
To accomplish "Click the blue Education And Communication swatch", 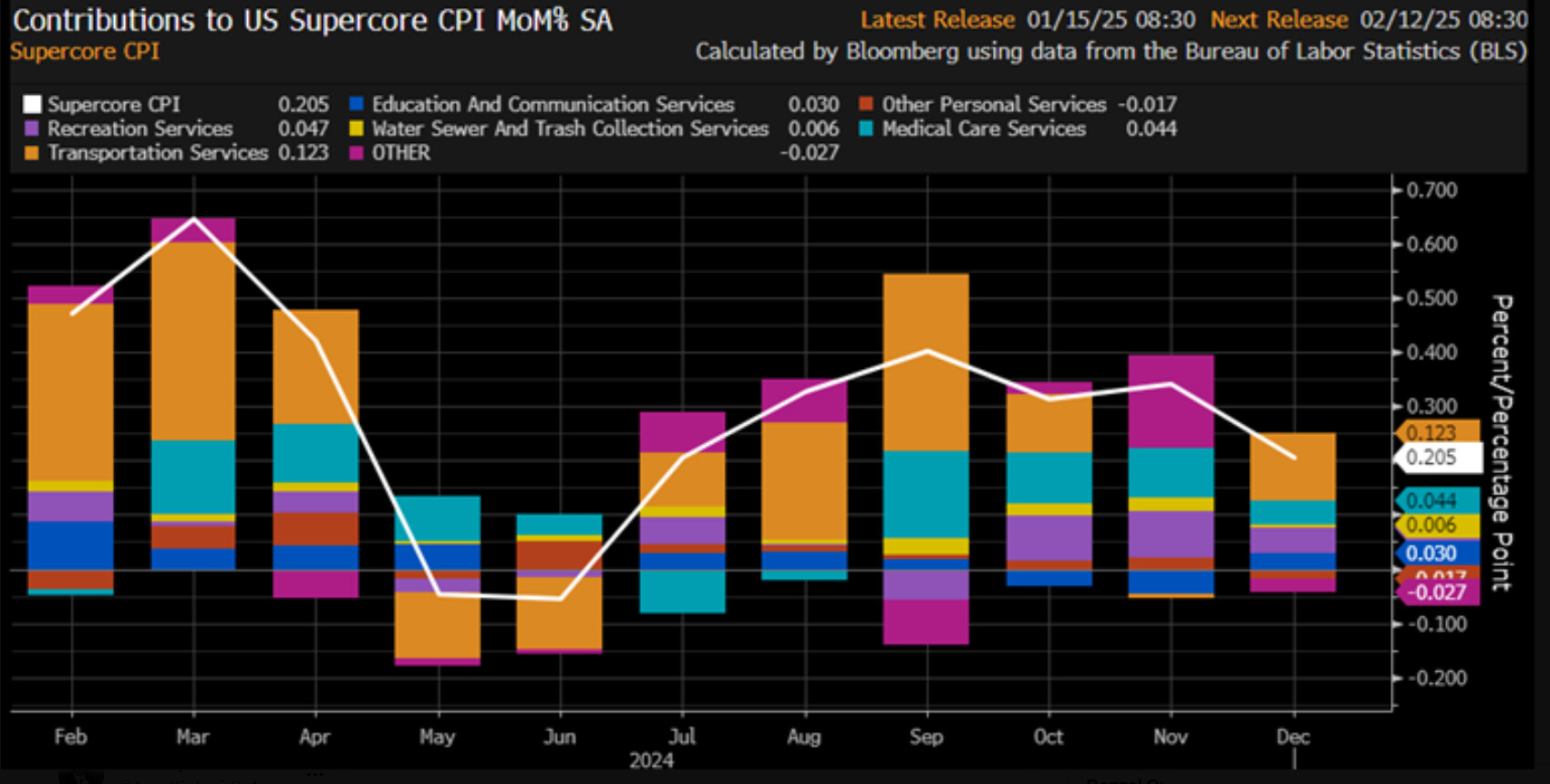I will (x=356, y=105).
